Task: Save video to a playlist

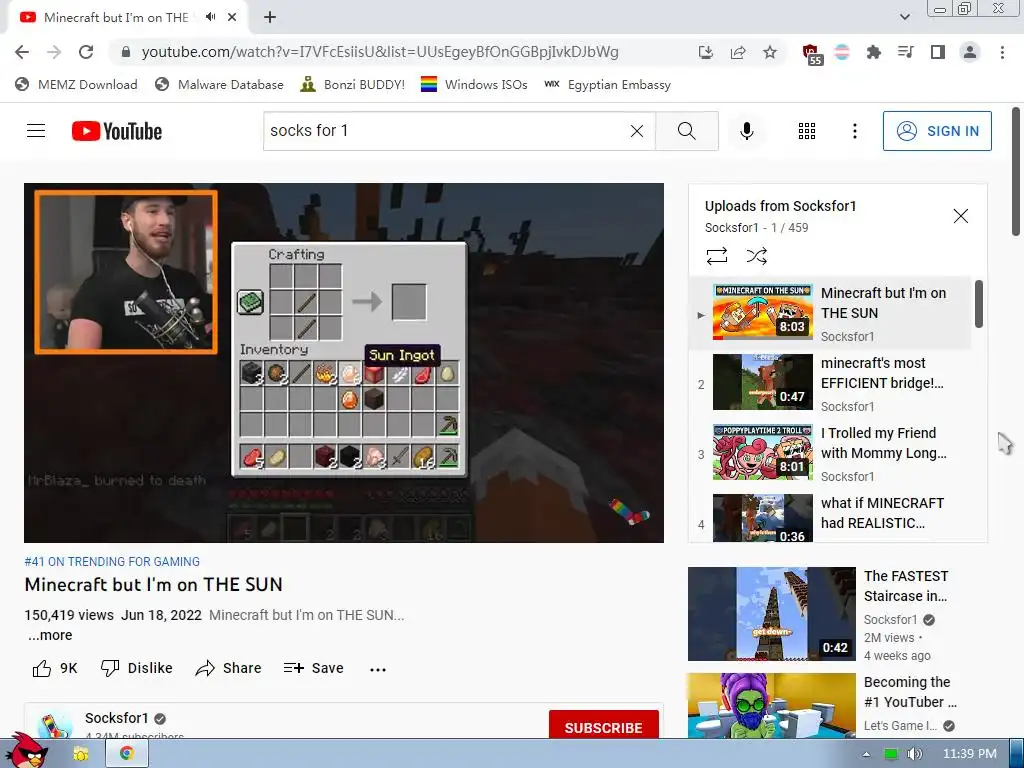Action: (313, 668)
